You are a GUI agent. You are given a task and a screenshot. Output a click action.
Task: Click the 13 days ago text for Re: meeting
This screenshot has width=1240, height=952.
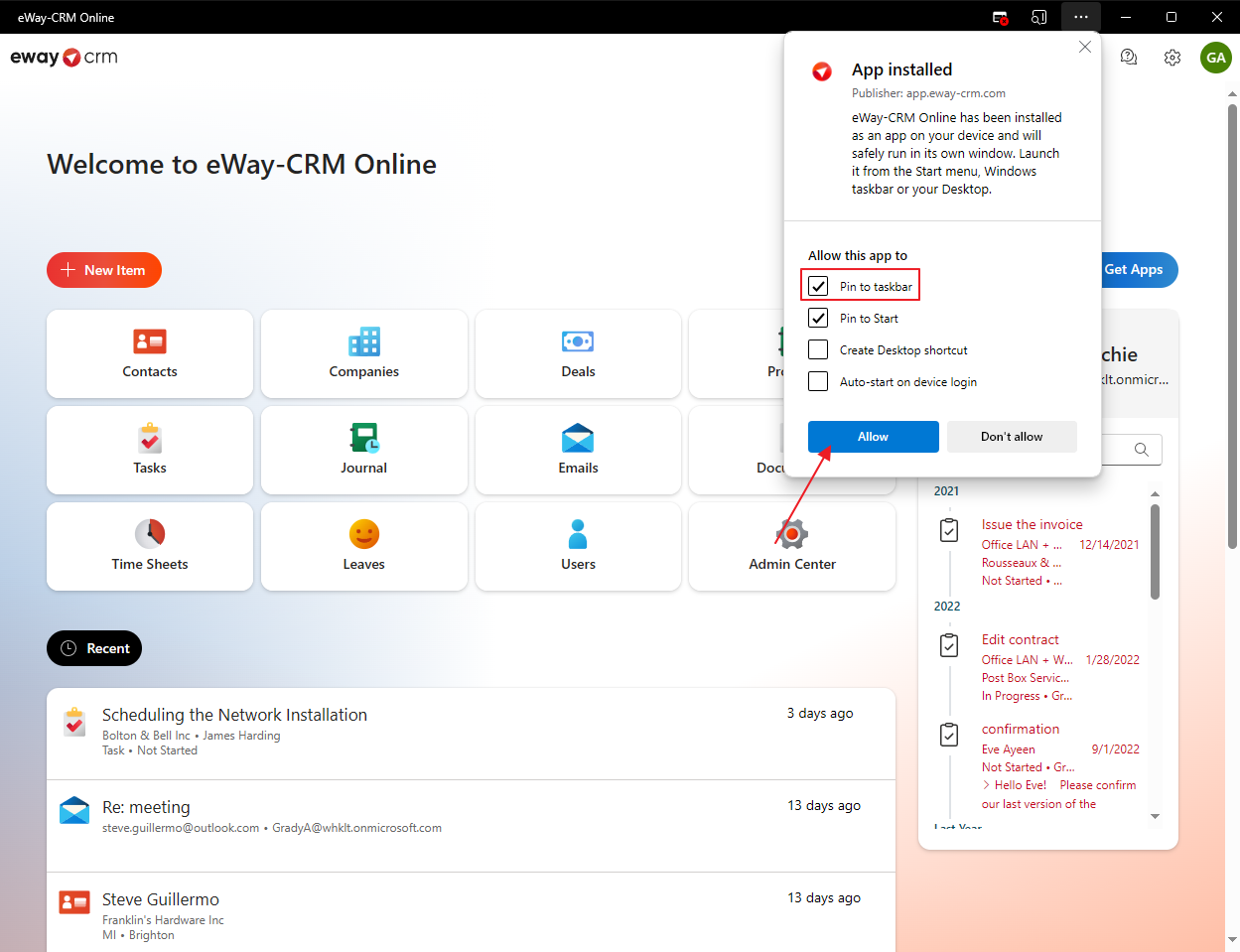click(x=824, y=805)
